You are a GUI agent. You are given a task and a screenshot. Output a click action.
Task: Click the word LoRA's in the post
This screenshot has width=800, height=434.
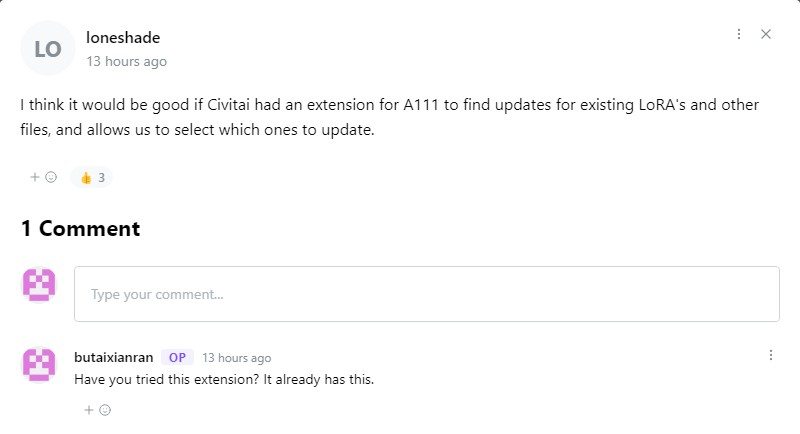point(626,105)
